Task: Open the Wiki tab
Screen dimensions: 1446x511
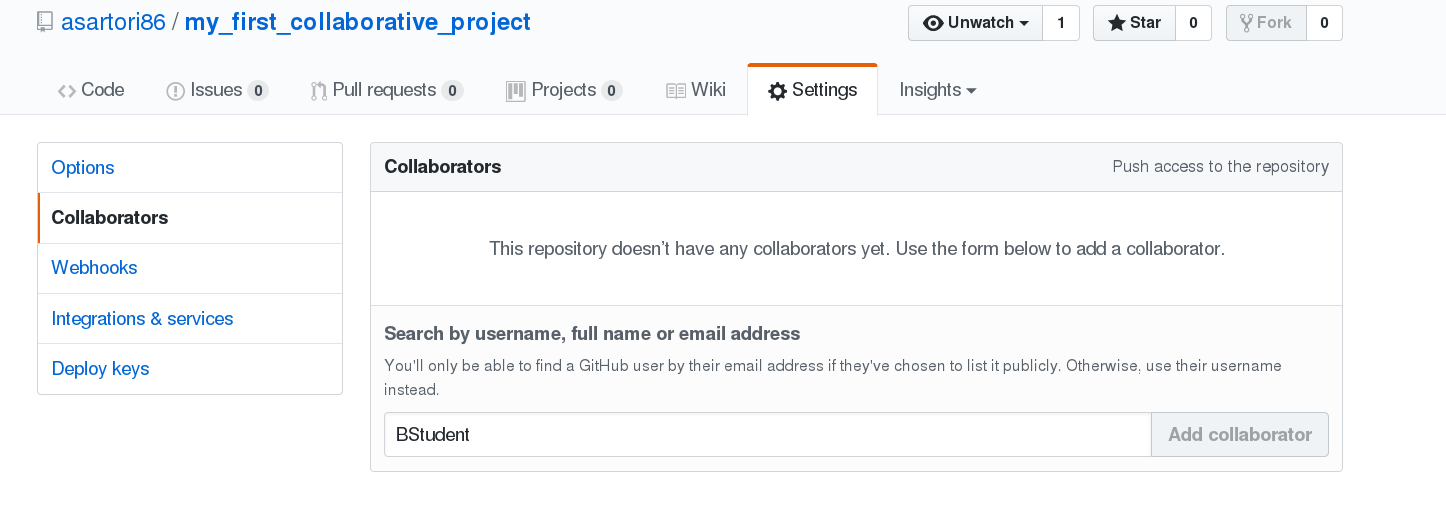Action: click(x=696, y=90)
